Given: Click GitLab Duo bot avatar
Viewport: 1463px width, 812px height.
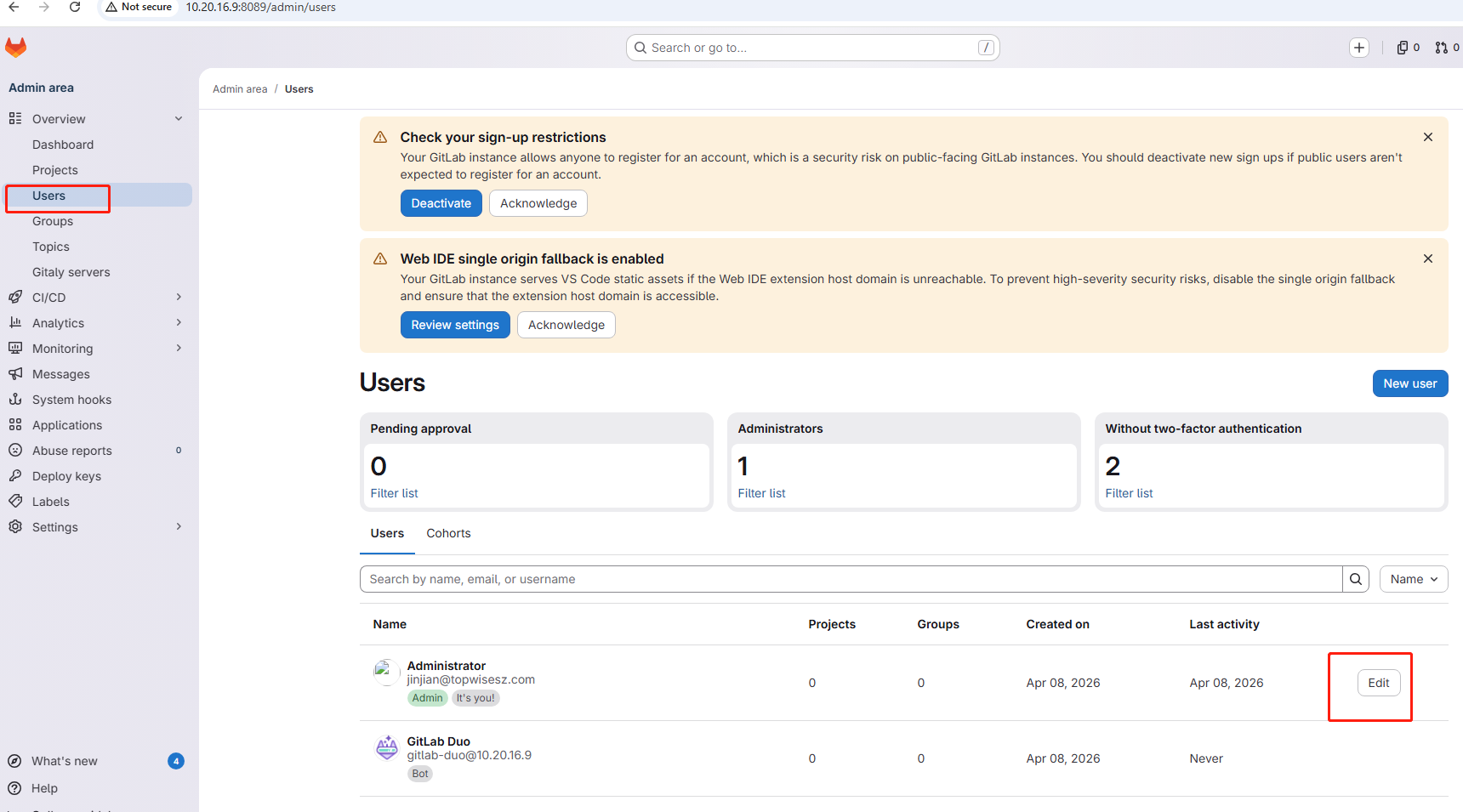Looking at the screenshot, I should click(386, 748).
